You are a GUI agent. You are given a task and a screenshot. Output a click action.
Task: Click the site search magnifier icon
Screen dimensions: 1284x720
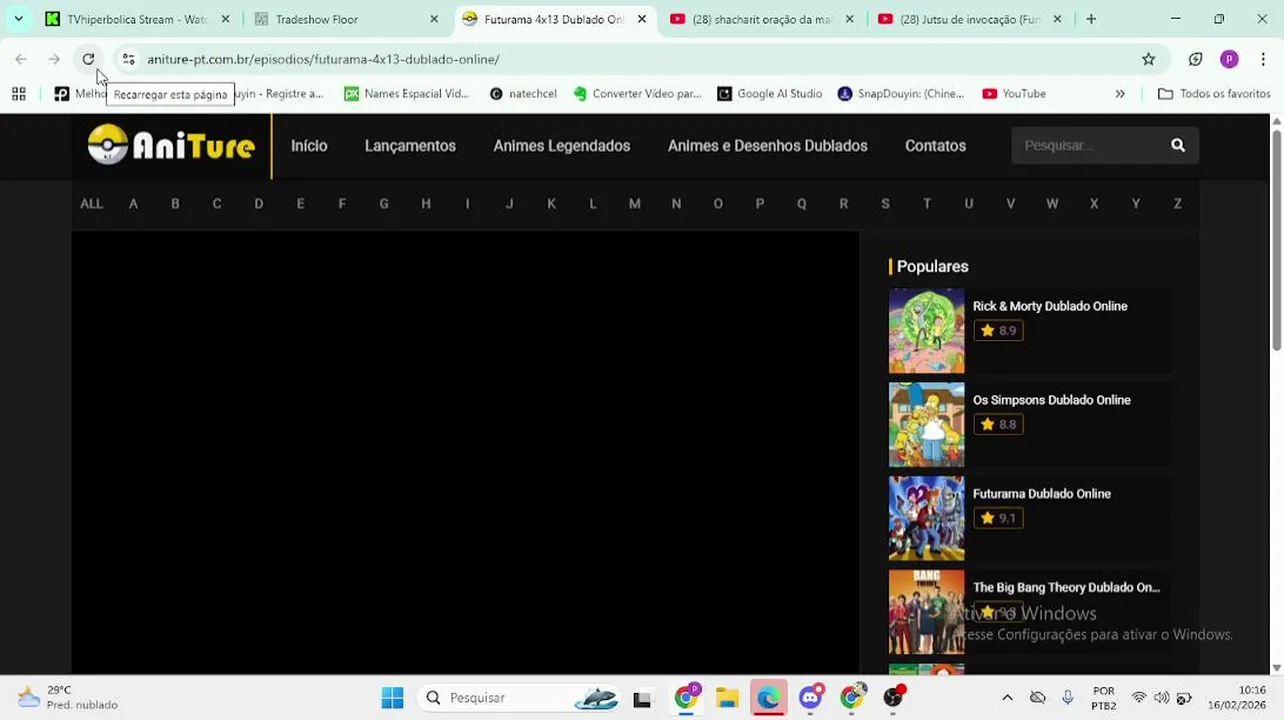tap(1178, 146)
